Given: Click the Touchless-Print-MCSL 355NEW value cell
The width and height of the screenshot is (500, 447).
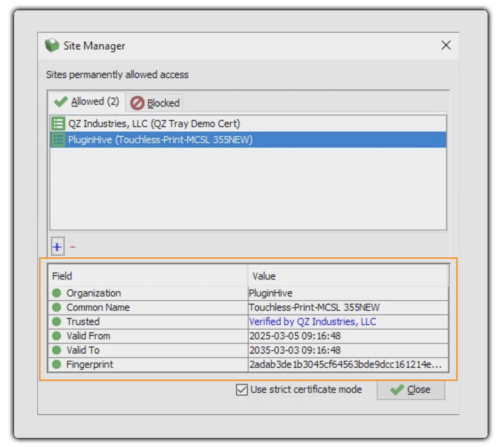Looking at the screenshot, I should coord(348,308).
